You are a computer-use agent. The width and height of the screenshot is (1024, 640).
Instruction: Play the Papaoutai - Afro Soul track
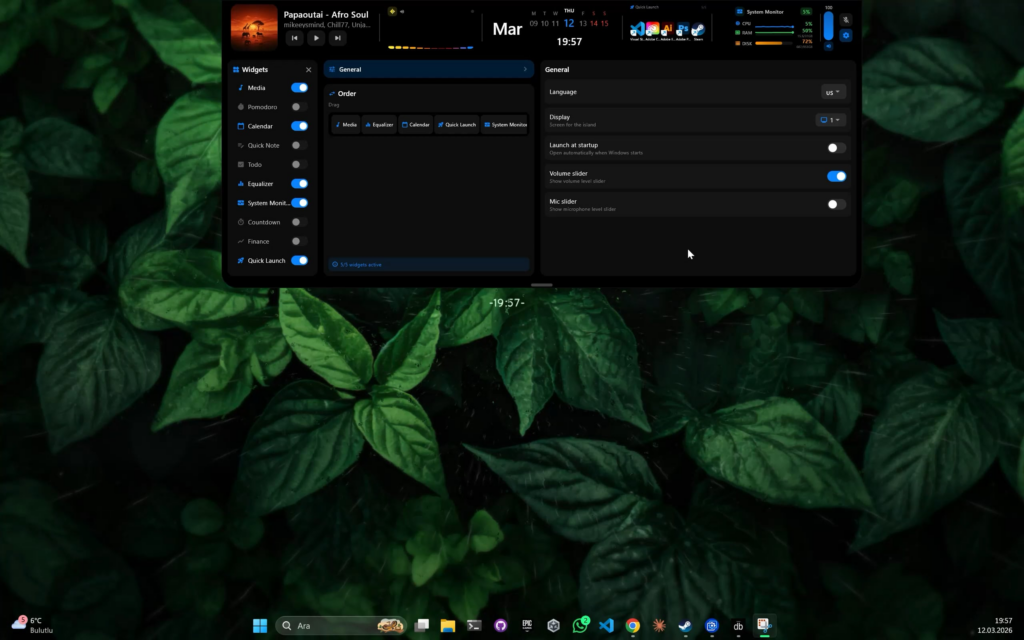(316, 38)
